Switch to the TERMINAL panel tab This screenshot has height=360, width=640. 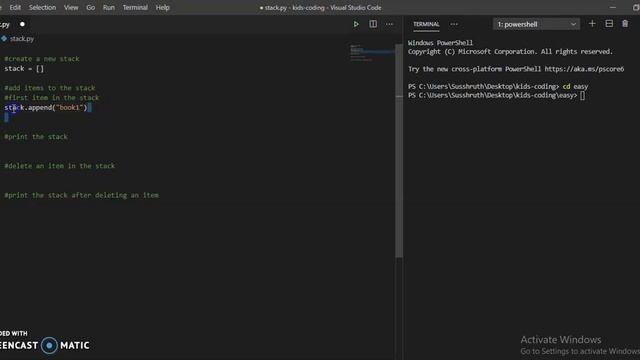[426, 24]
